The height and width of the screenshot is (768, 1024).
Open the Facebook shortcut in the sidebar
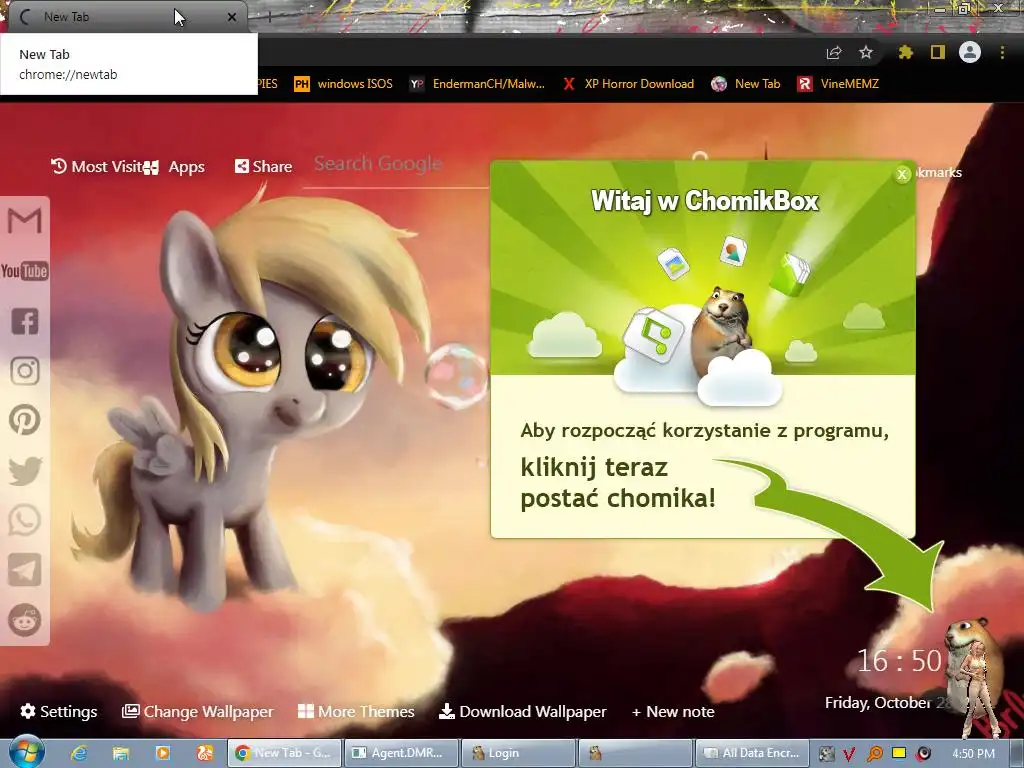tap(25, 321)
